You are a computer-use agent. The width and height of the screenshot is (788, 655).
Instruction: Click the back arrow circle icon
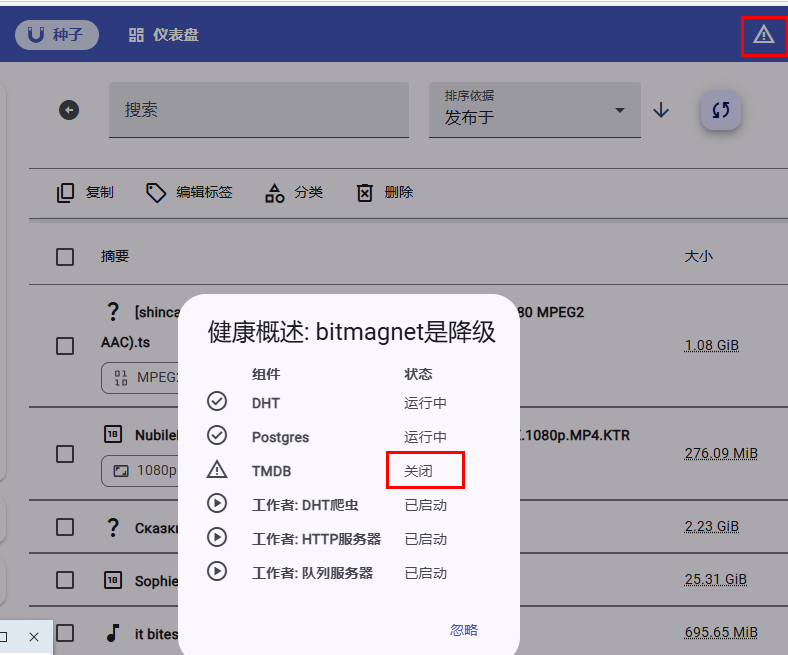(69, 110)
